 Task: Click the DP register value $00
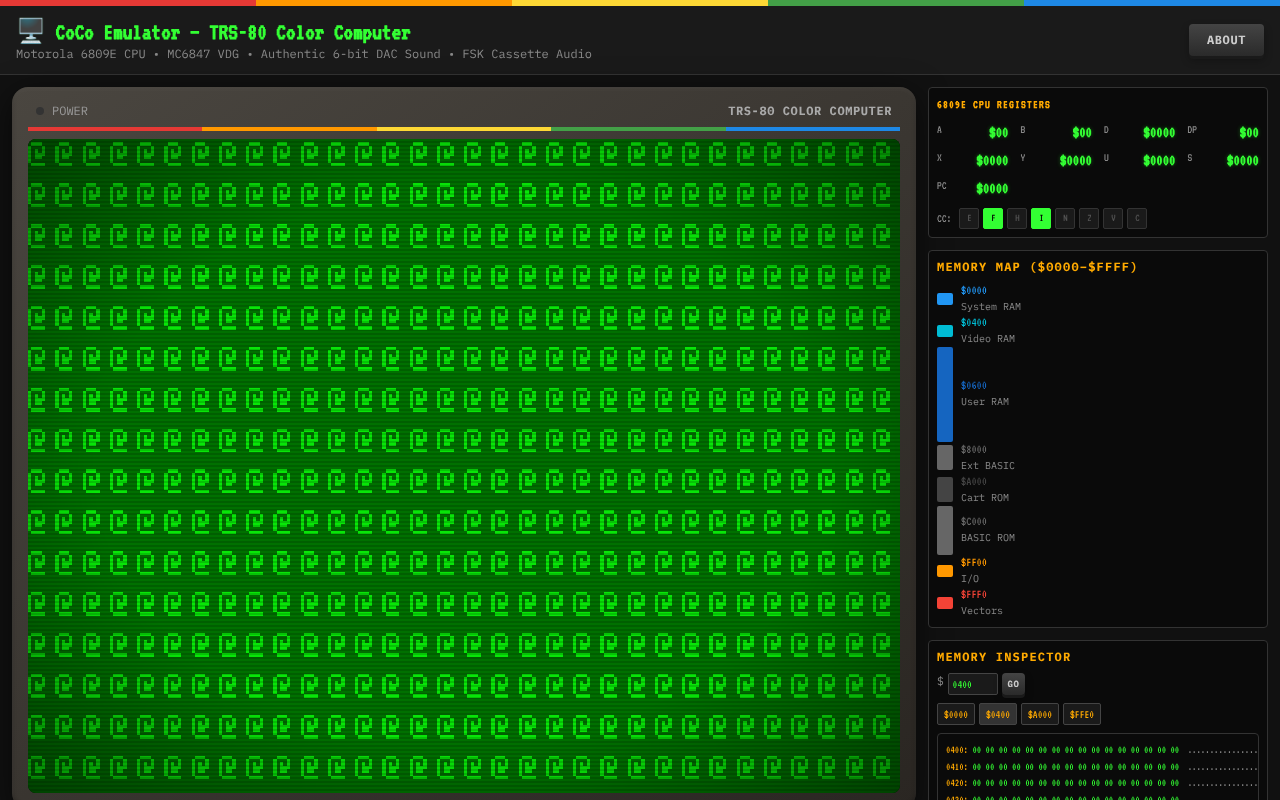click(x=1249, y=132)
